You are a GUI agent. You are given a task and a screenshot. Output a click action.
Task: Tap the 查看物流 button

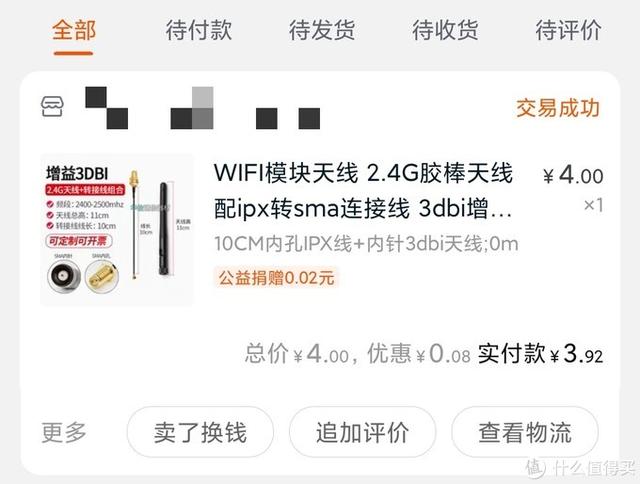[524, 433]
